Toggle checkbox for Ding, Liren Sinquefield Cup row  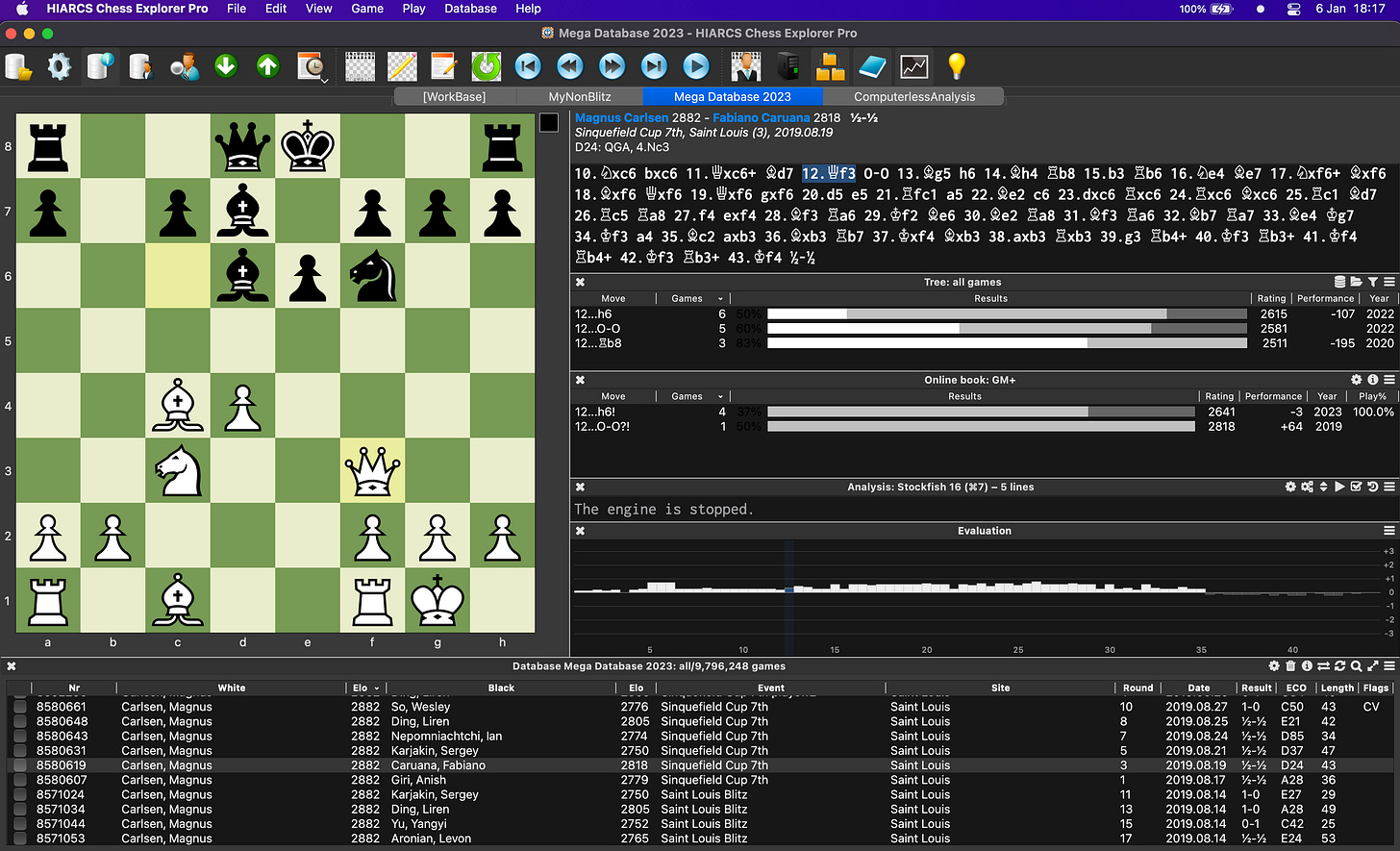click(x=20, y=721)
